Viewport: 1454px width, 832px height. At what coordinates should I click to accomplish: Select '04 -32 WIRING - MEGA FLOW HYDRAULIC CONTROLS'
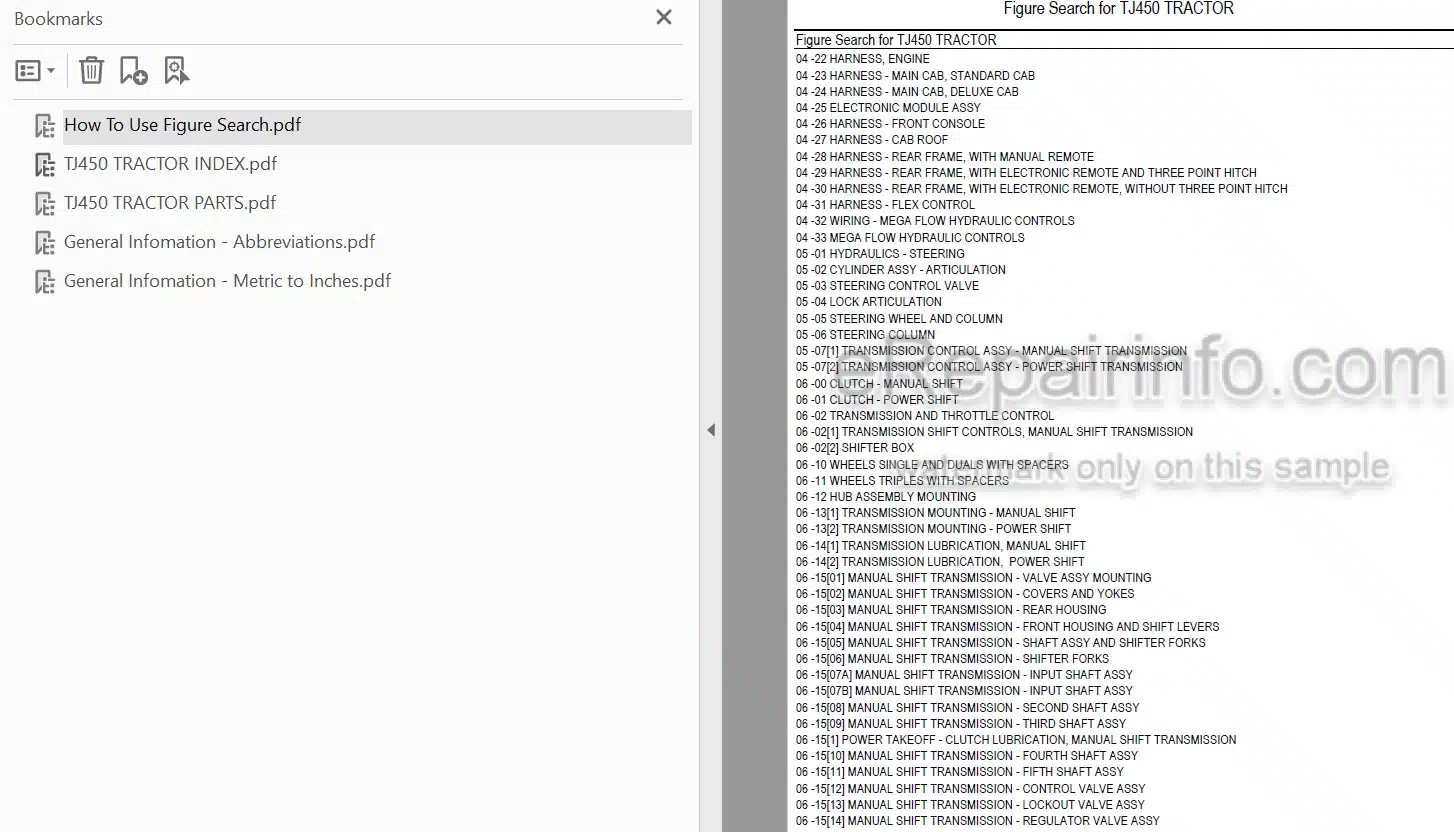[x=935, y=220]
